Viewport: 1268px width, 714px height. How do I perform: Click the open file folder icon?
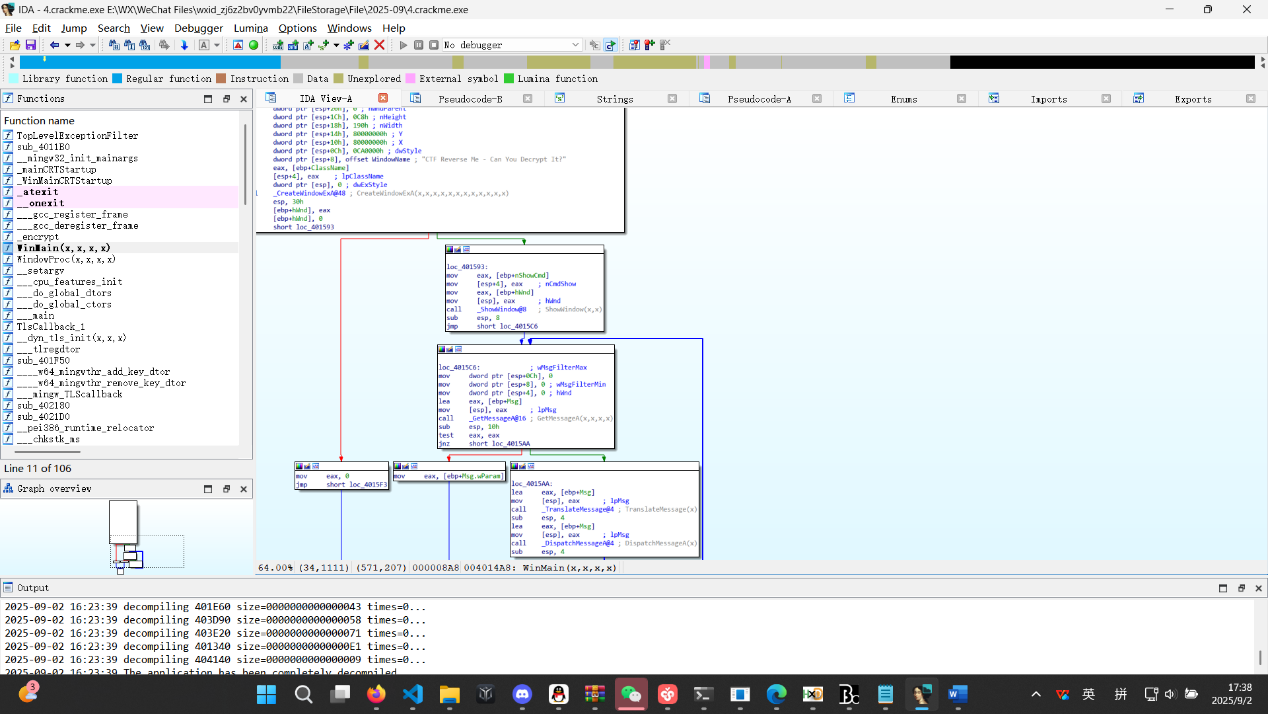[15, 45]
